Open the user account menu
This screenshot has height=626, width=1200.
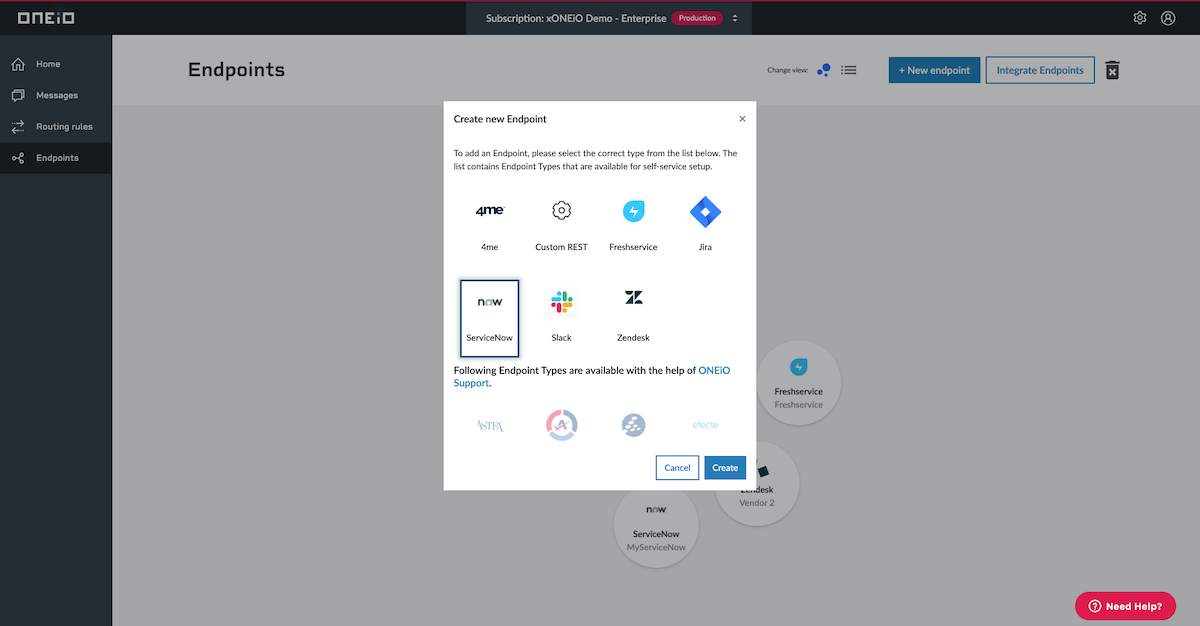[x=1168, y=18]
